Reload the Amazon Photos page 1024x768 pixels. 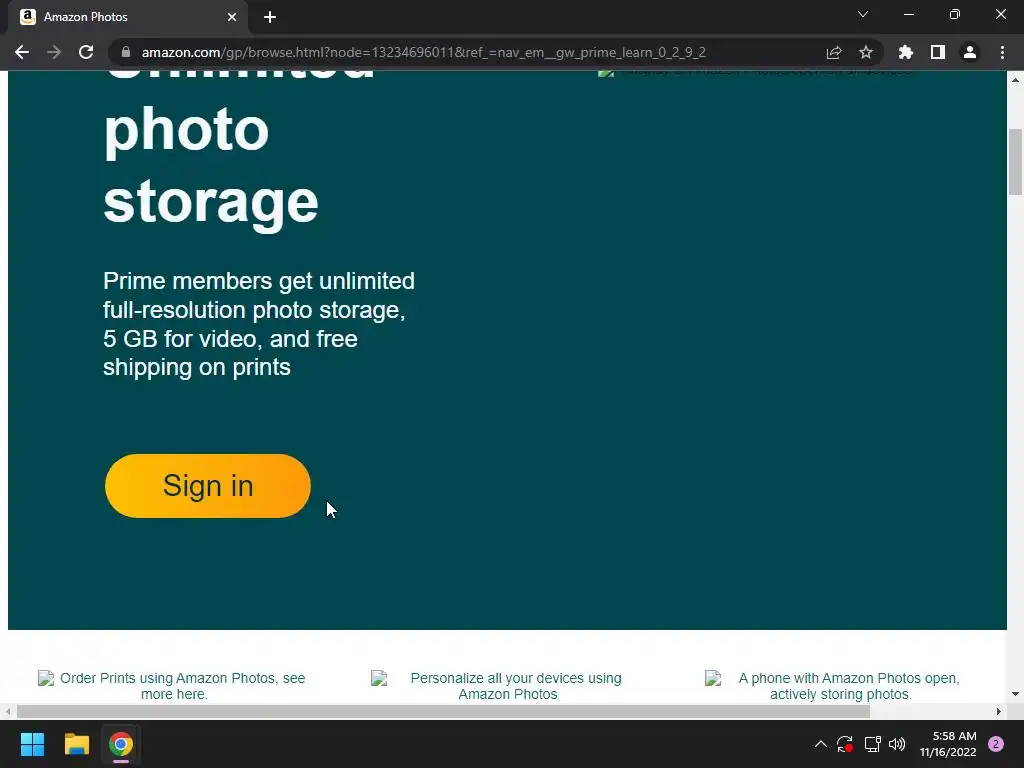tap(86, 52)
